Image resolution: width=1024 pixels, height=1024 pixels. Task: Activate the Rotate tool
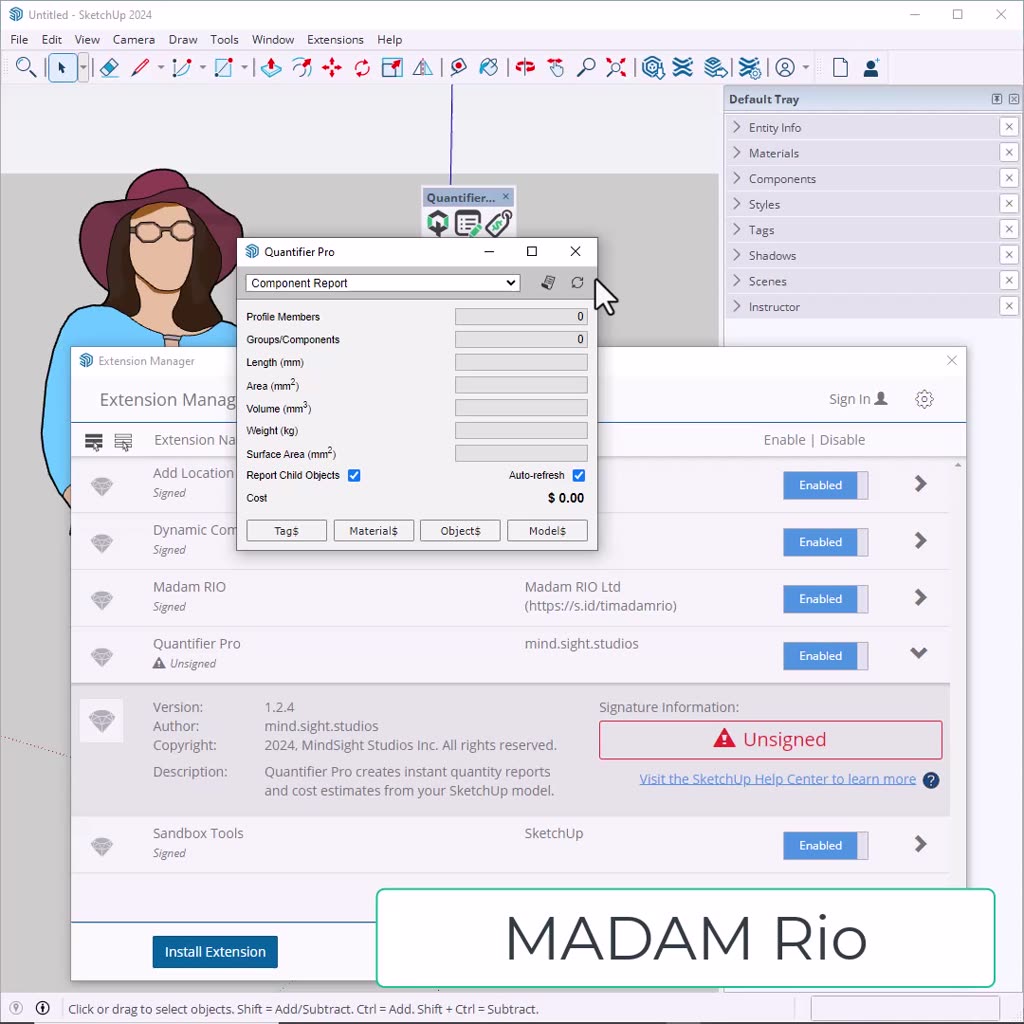tap(362, 67)
